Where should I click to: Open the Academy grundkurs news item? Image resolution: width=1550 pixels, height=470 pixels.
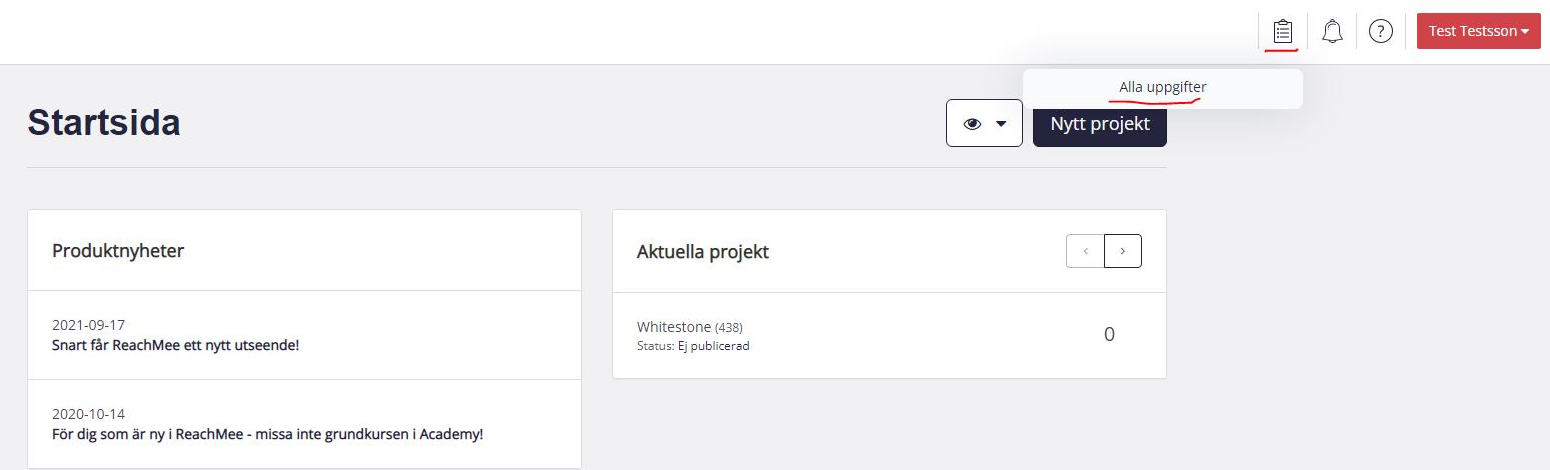pyautogui.click(x=268, y=434)
